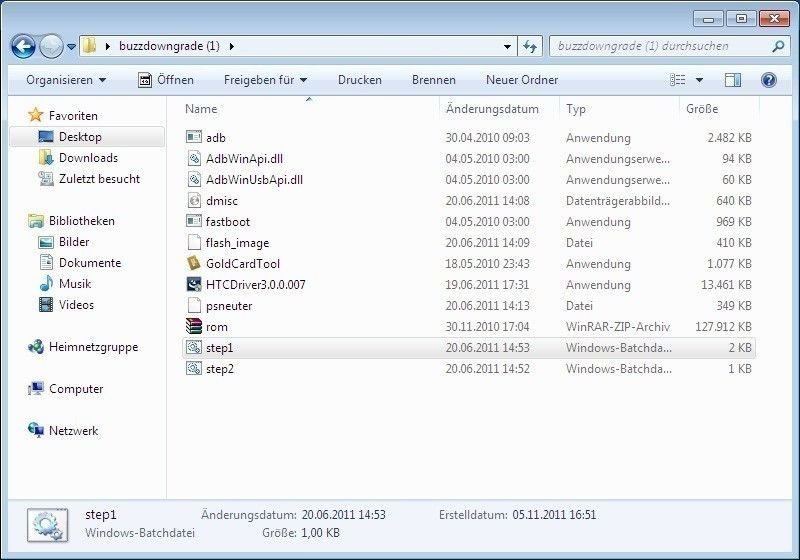
Task: Select the file name 'step2'
Action: click(220, 369)
